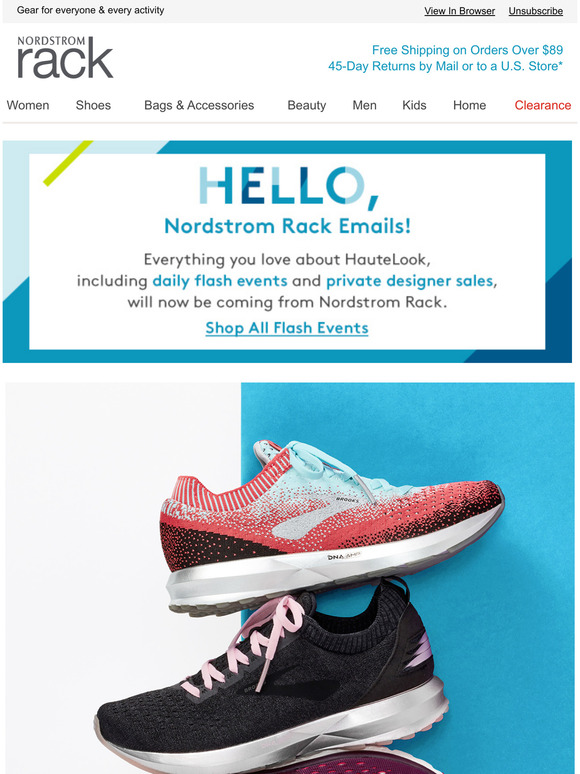Click Gear for everyone preheader text

click(90, 10)
